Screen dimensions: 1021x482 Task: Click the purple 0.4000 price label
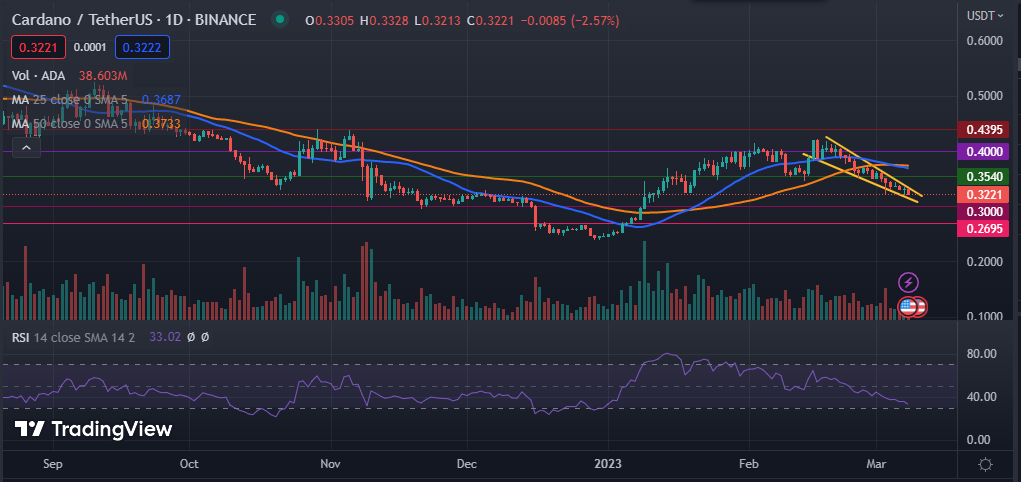pos(983,152)
